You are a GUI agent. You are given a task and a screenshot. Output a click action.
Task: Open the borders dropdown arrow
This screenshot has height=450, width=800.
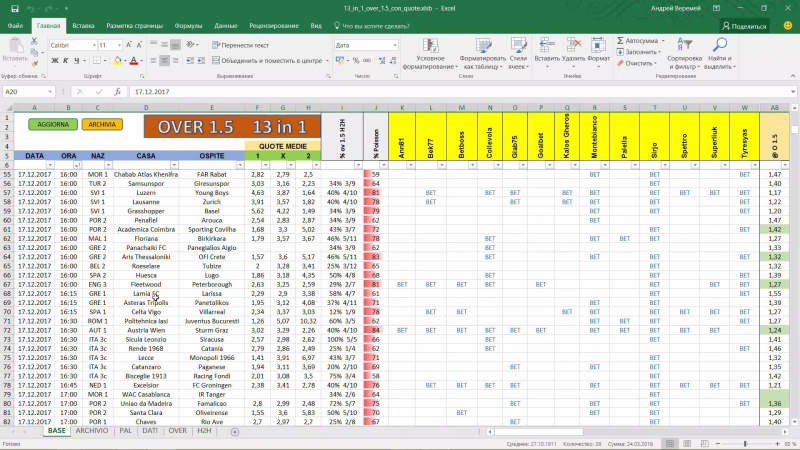(x=105, y=61)
